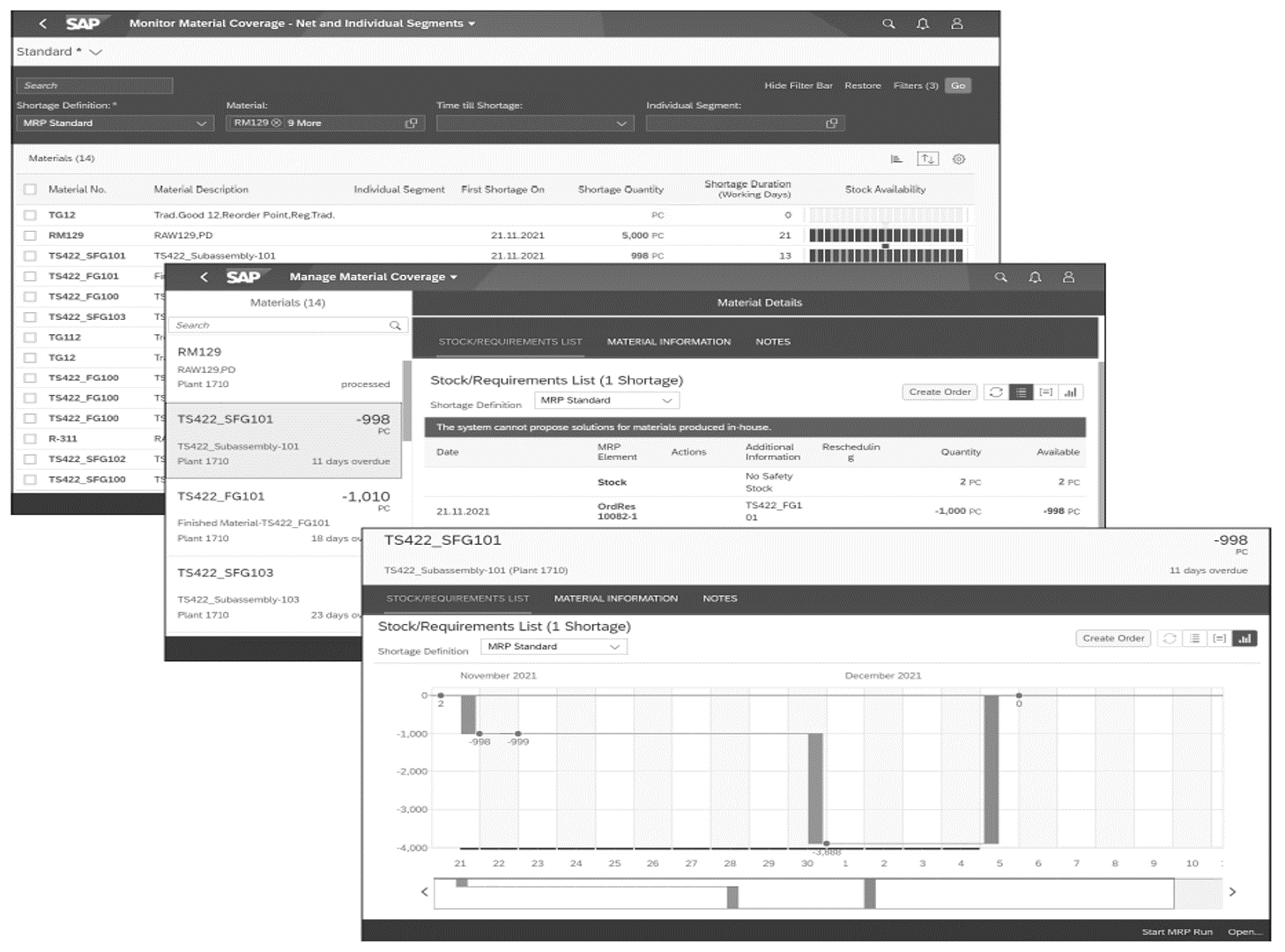The width and height of the screenshot is (1285, 952).
Task: Select the checkbox for material RM129
Action: (32, 234)
